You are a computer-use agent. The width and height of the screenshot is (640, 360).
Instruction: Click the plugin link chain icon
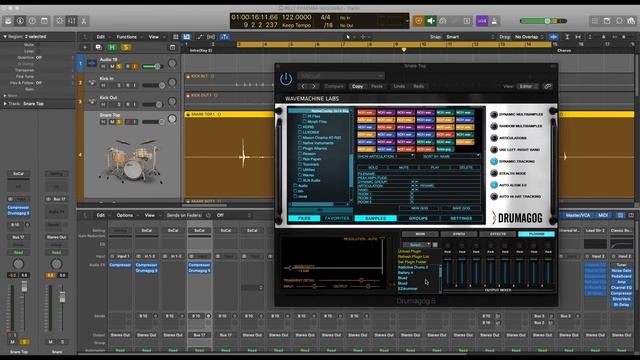[x=548, y=86]
